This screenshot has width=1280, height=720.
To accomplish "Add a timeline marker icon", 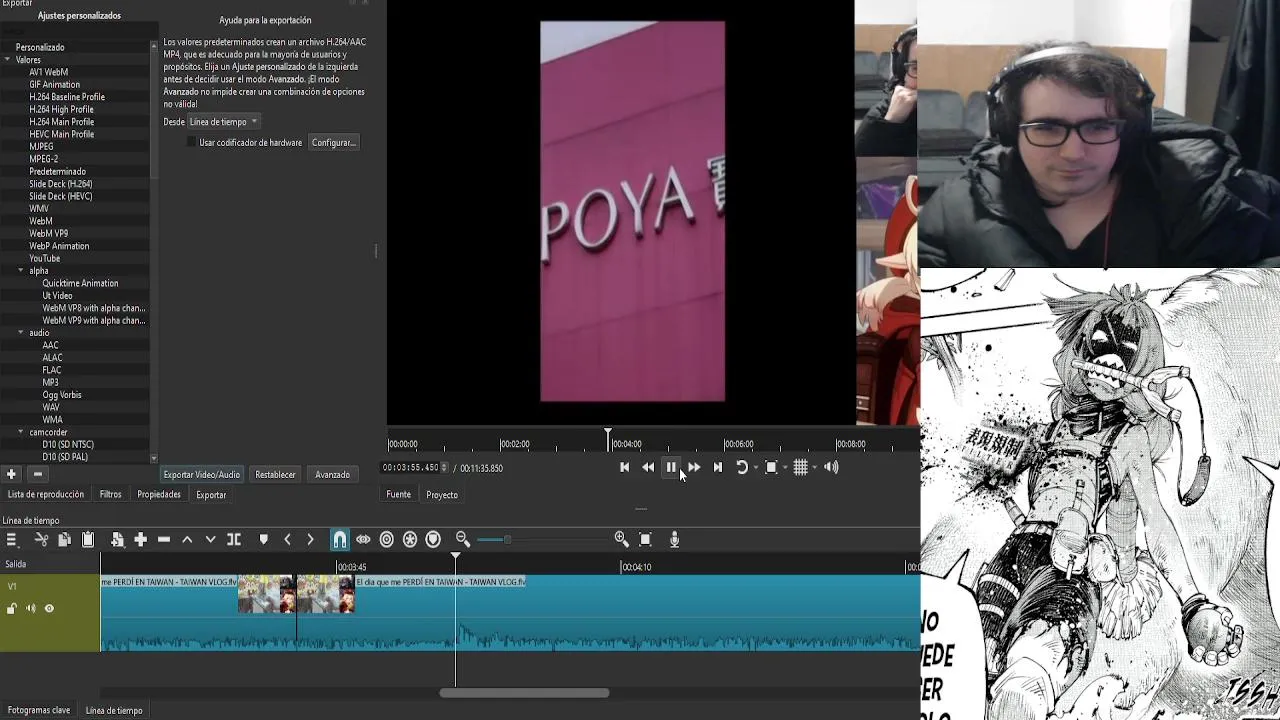I will tap(264, 540).
